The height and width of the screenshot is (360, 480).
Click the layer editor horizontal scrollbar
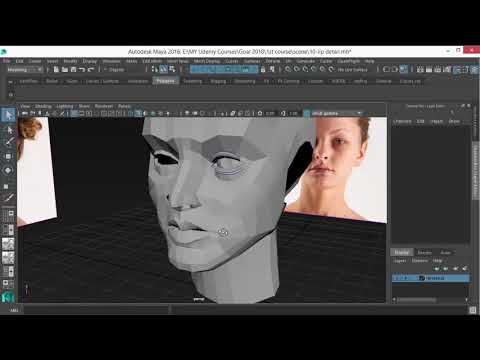[417, 300]
